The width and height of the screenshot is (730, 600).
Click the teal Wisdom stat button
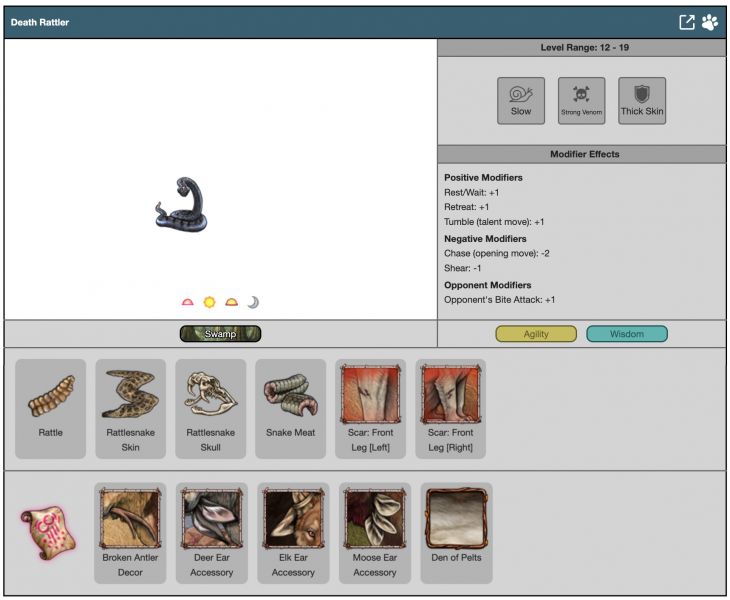626,334
